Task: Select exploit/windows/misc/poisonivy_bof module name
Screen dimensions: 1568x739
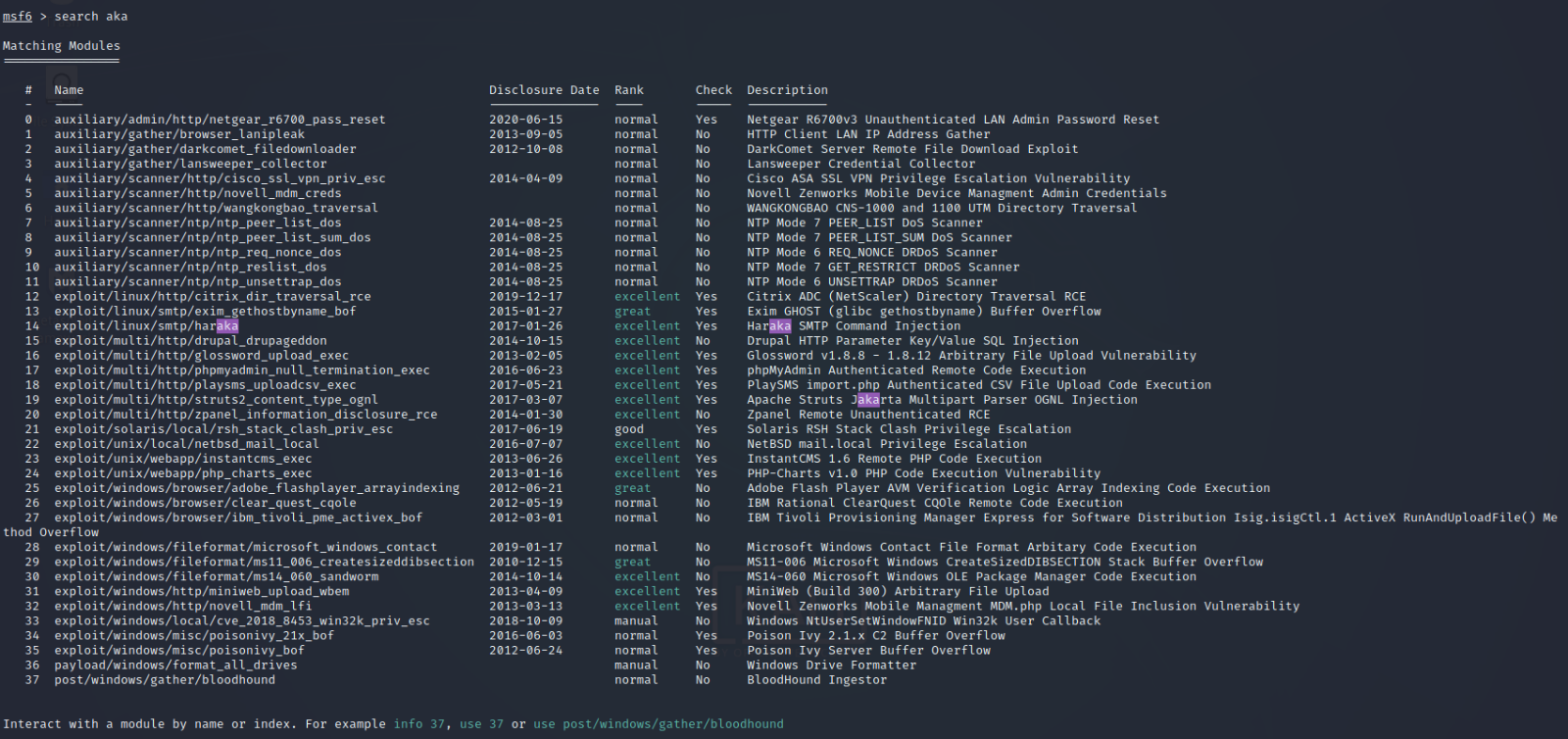Action: coord(179,650)
